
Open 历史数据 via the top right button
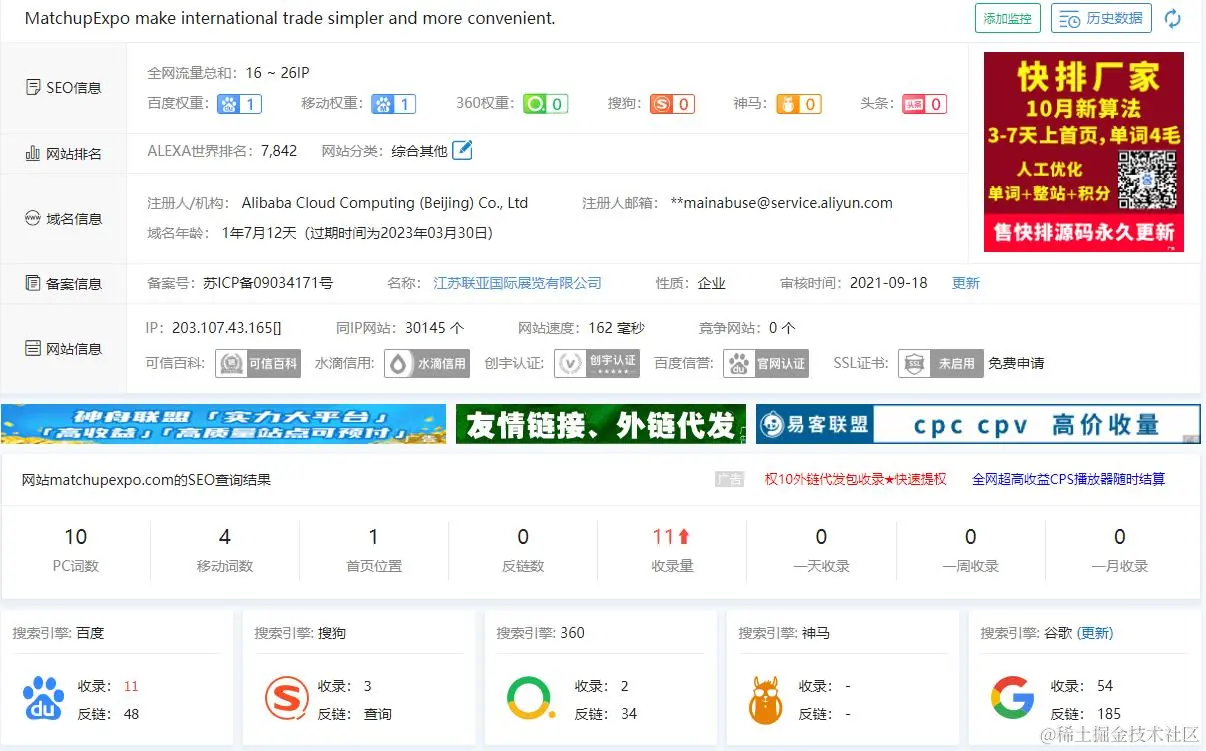click(x=1101, y=18)
